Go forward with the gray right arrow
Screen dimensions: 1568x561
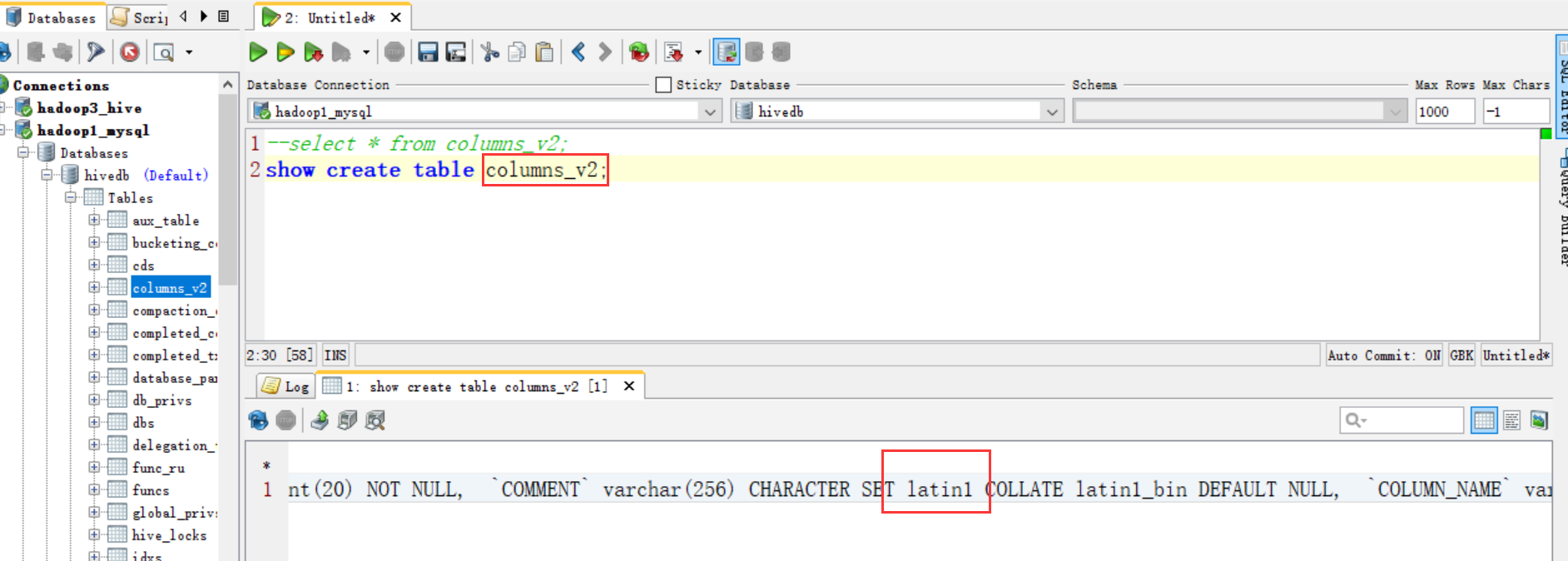point(605,52)
